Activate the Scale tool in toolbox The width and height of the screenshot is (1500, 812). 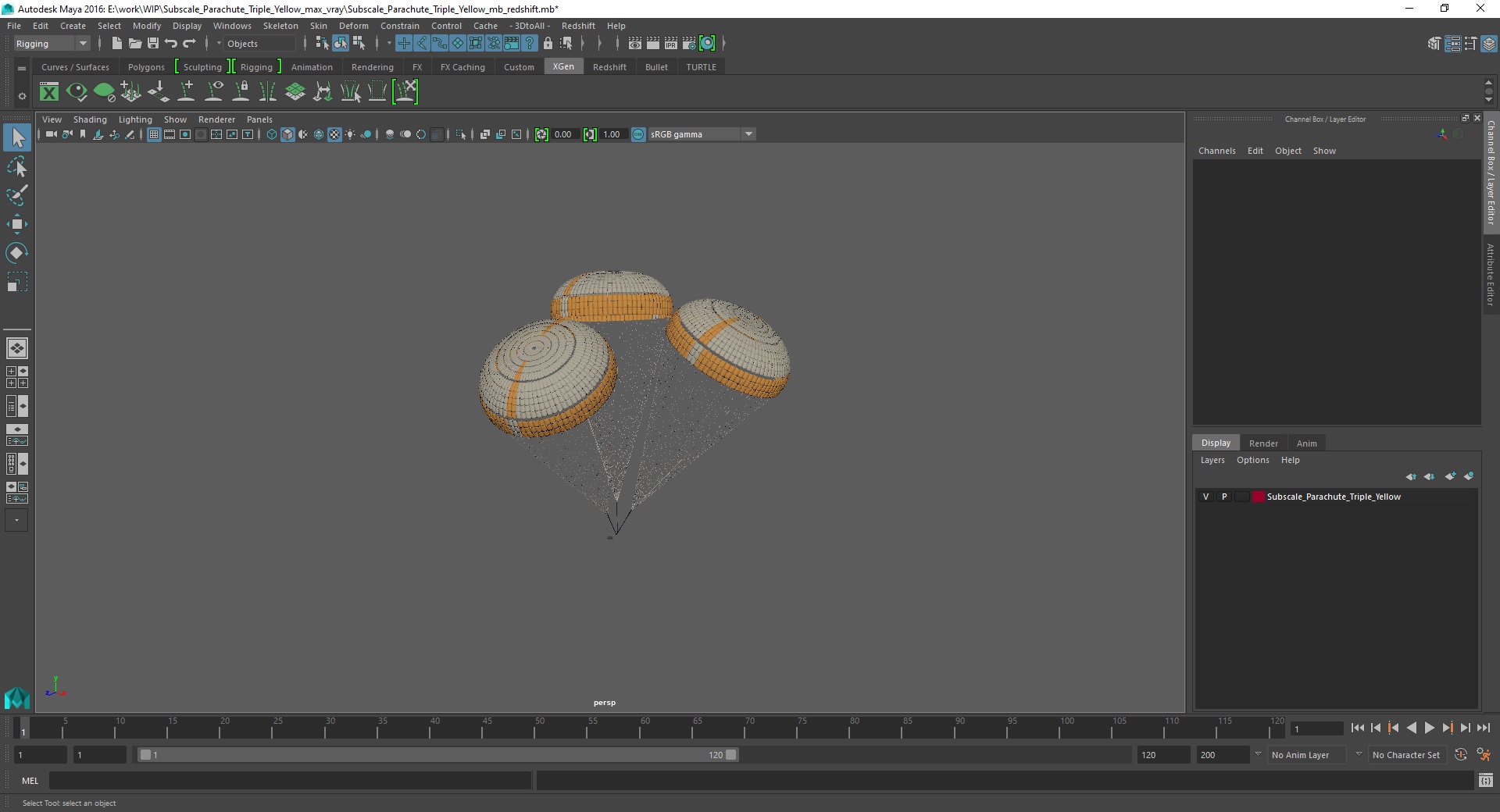point(17,282)
